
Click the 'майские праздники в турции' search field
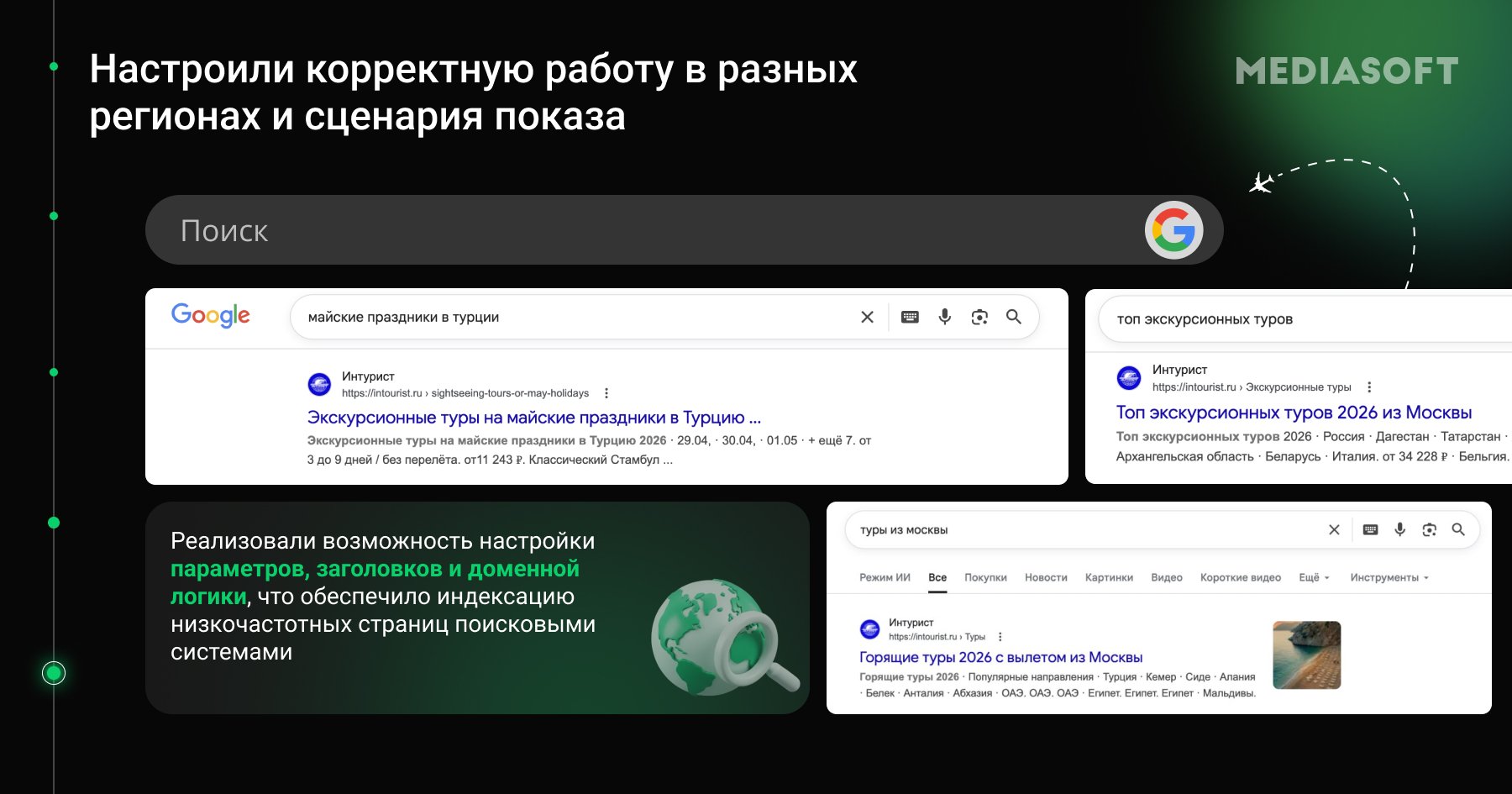[x=664, y=317]
